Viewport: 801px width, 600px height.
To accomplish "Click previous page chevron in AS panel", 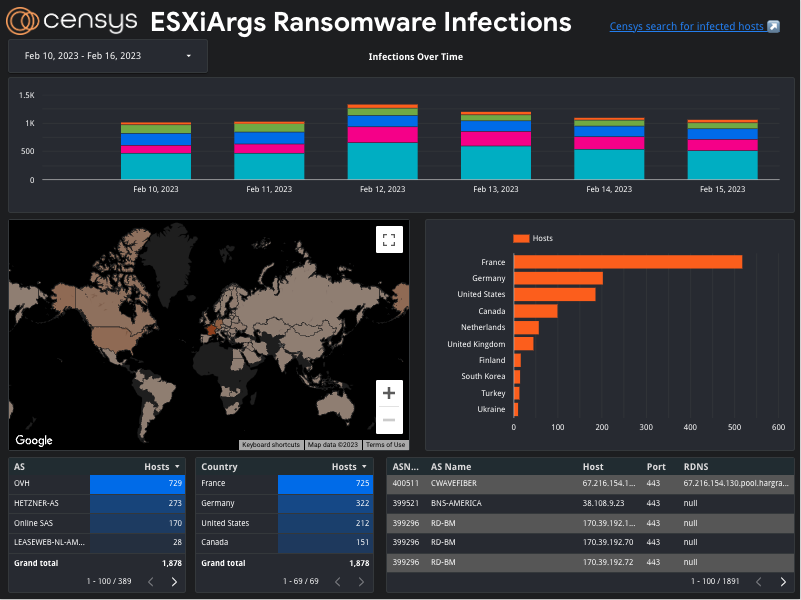I will tap(151, 581).
